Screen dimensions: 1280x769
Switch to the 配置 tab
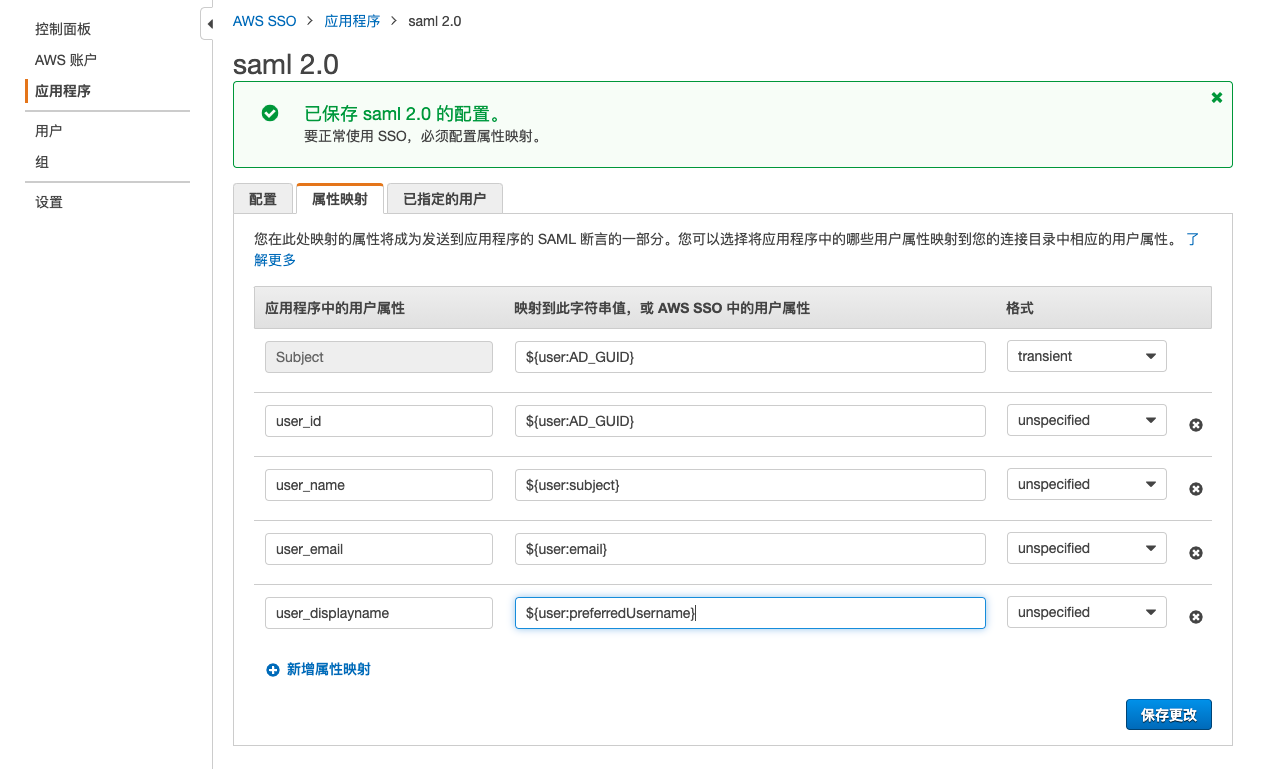point(262,199)
